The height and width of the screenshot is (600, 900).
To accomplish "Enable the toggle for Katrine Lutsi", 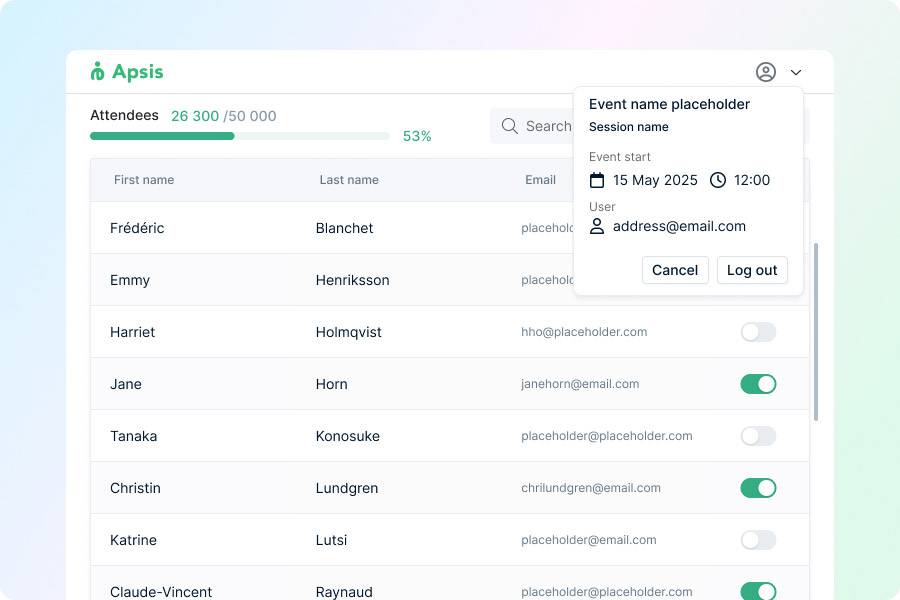I will [758, 540].
